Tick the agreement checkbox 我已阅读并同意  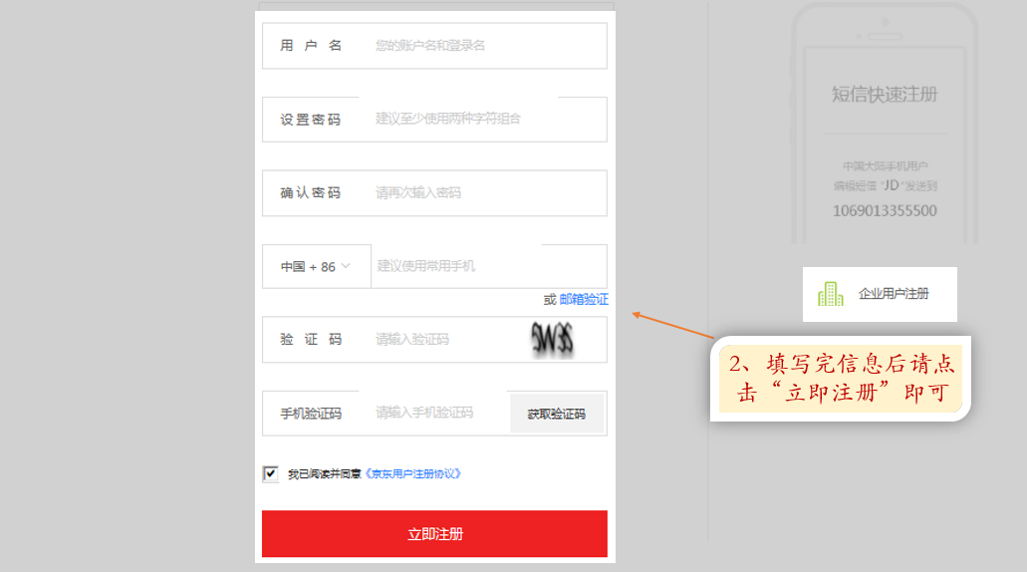[270, 474]
